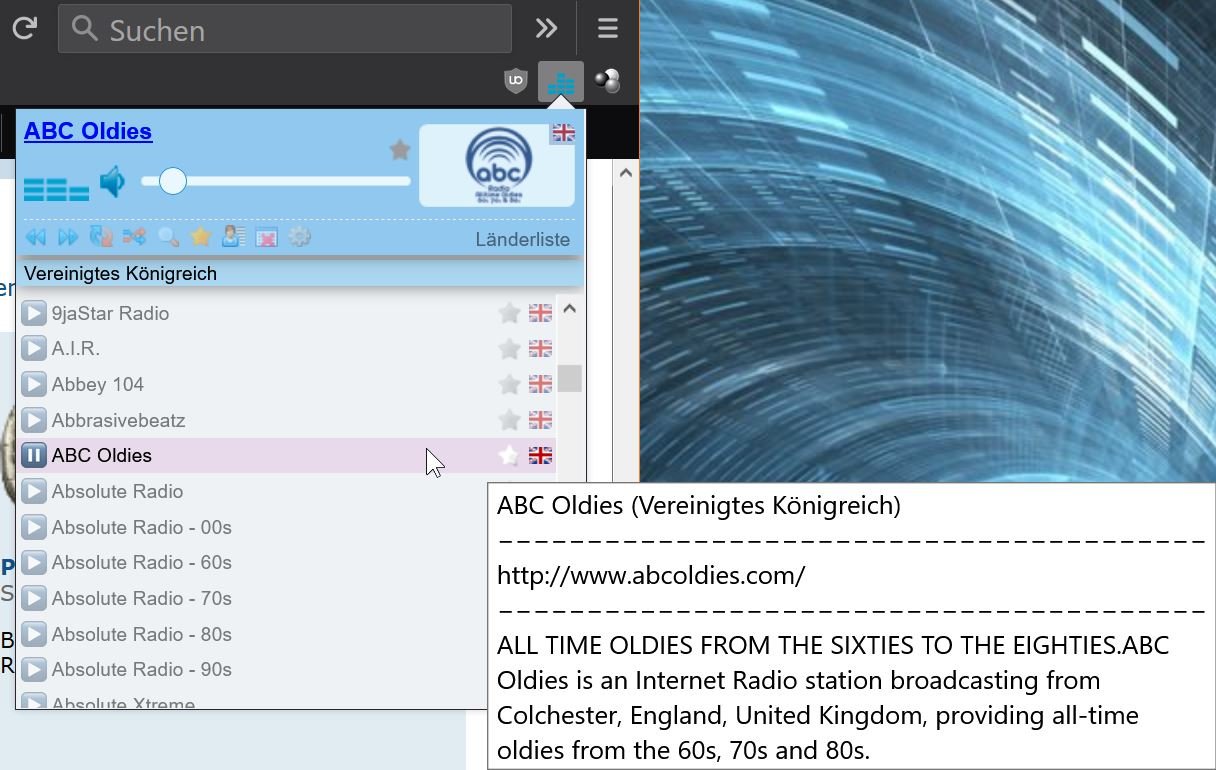Play Absolute Radio - 70s
Viewport: 1216px width, 770px height.
coord(34,598)
